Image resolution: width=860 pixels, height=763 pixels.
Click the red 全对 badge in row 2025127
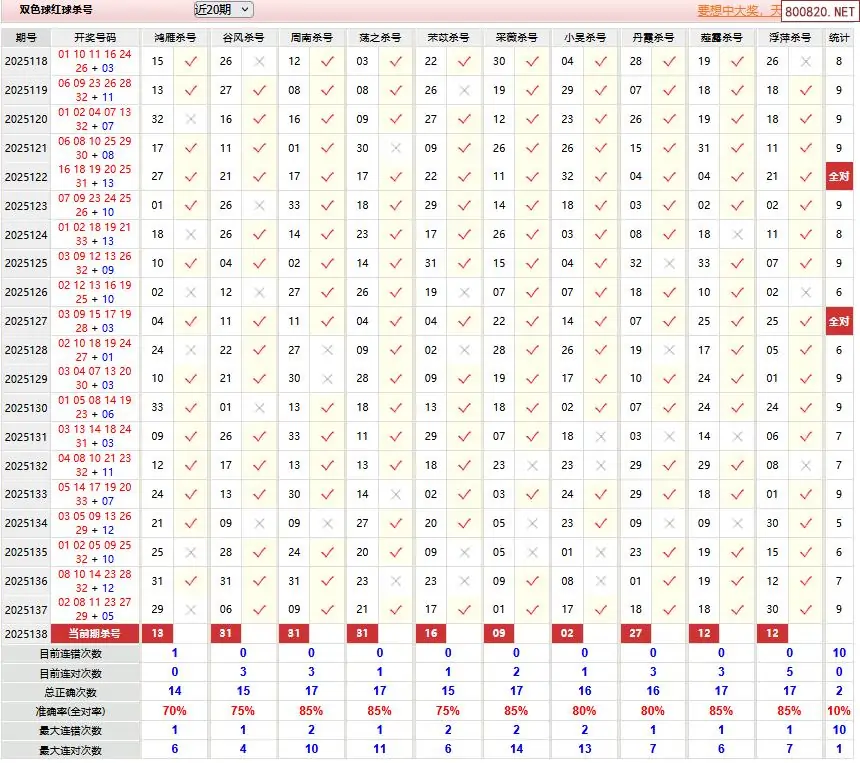pos(837,321)
